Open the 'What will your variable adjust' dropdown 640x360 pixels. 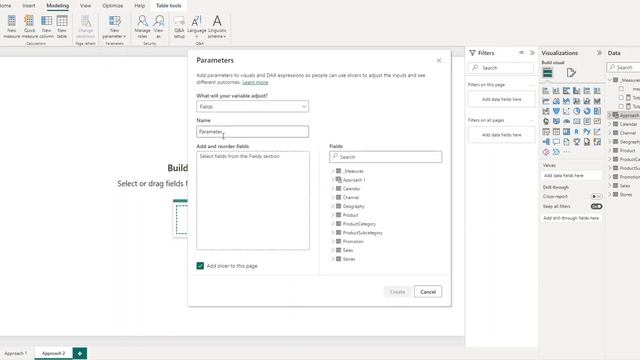click(x=252, y=107)
